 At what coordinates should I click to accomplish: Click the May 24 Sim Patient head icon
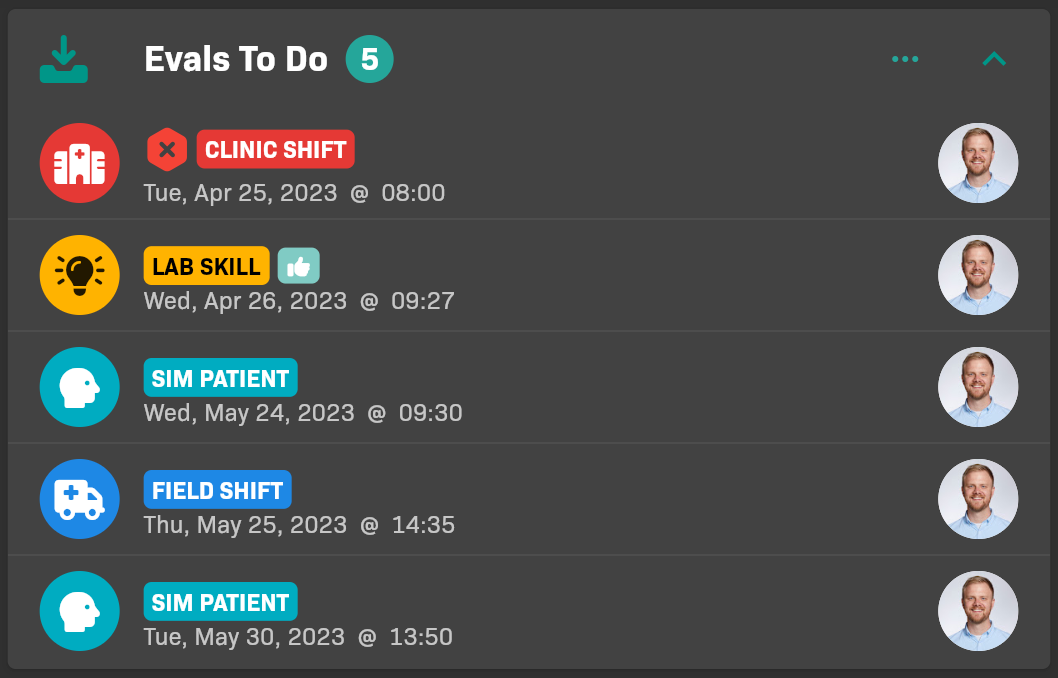[x=80, y=387]
